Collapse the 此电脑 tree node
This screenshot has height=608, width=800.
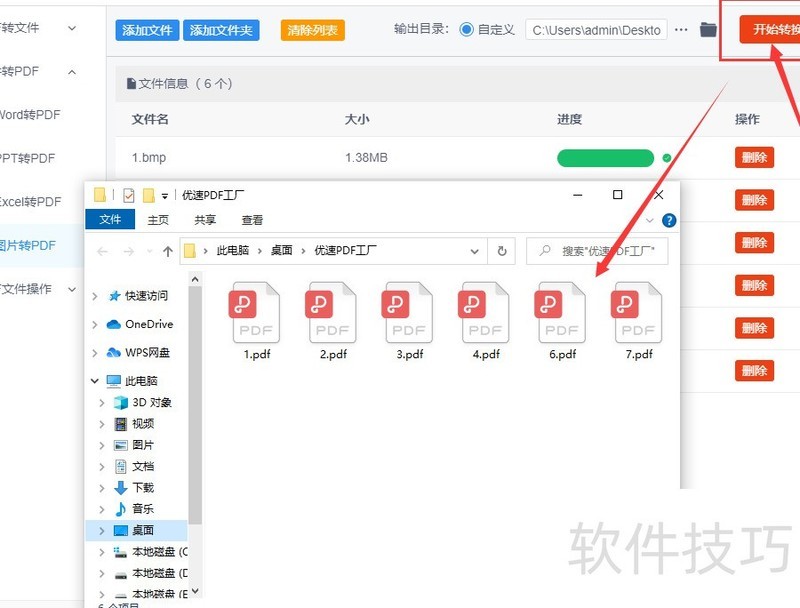pos(95,381)
